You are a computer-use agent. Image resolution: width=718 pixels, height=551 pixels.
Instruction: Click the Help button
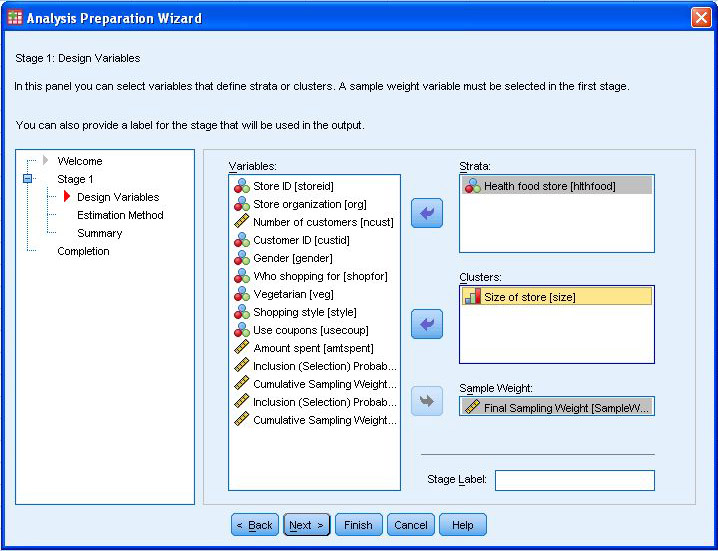point(462,525)
